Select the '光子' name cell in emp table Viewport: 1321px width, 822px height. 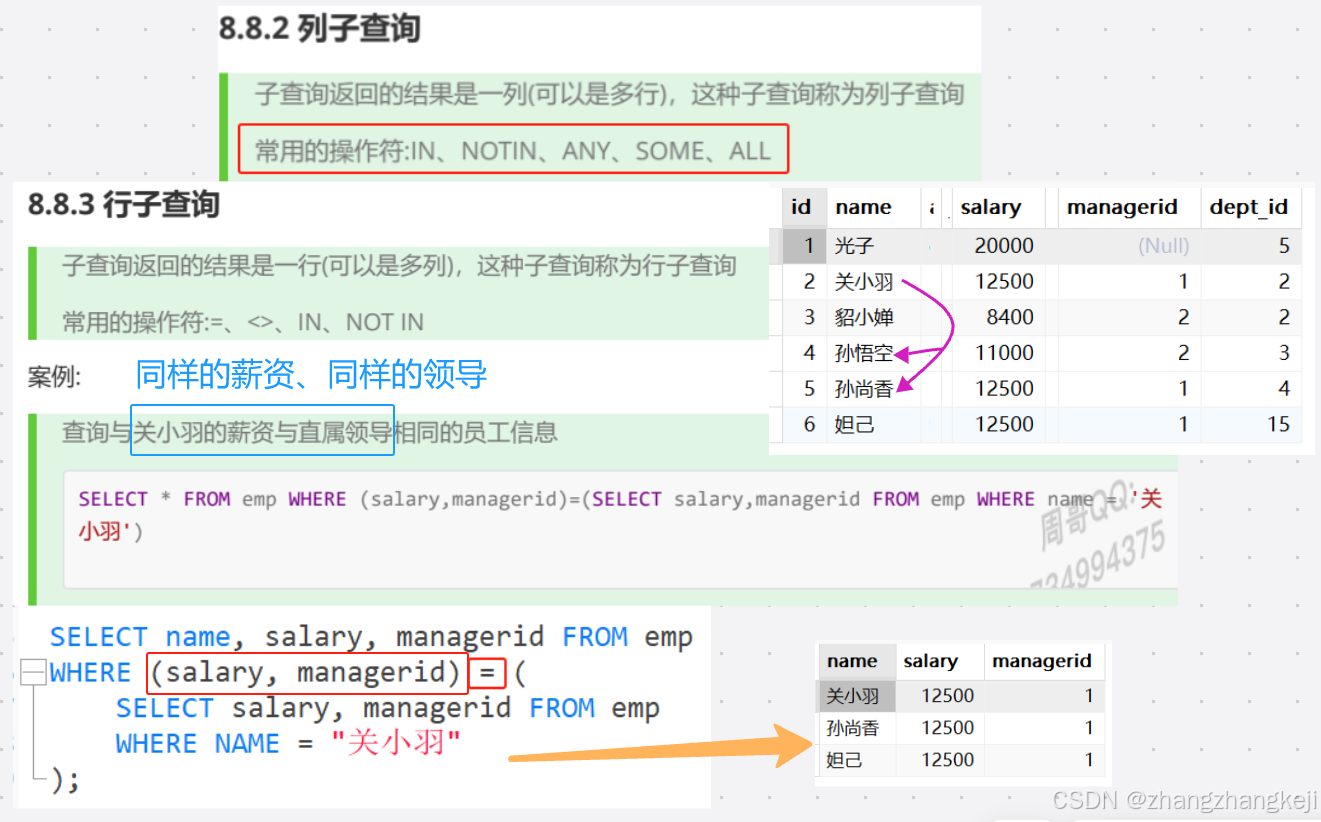click(873, 246)
